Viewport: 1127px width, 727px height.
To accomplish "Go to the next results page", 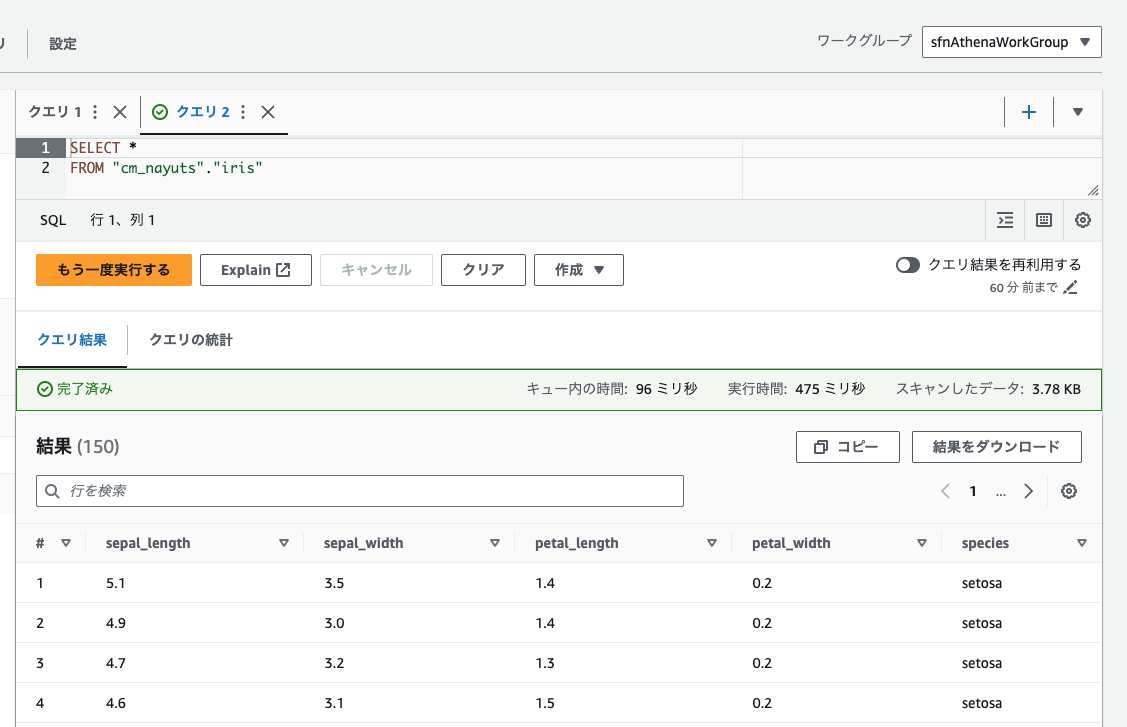I will pos(1028,491).
